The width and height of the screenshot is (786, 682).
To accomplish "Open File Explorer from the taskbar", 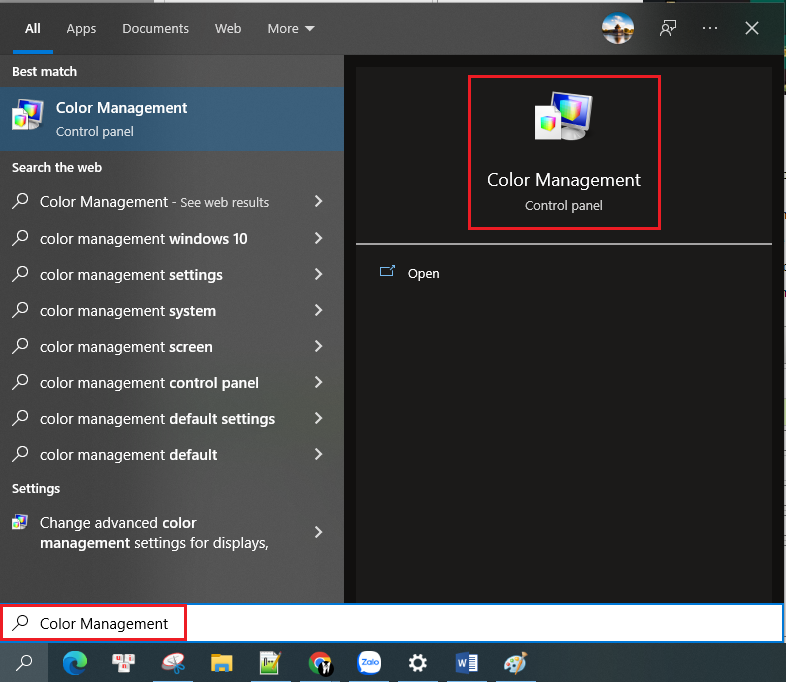I will coord(222,662).
